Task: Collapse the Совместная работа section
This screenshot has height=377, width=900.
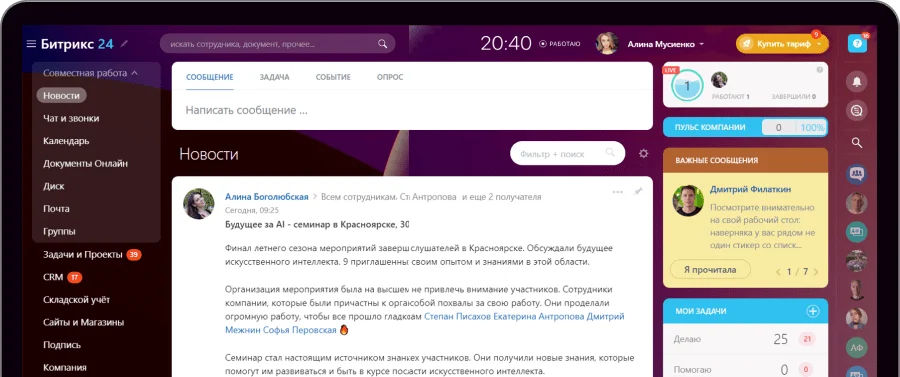Action: (90, 73)
